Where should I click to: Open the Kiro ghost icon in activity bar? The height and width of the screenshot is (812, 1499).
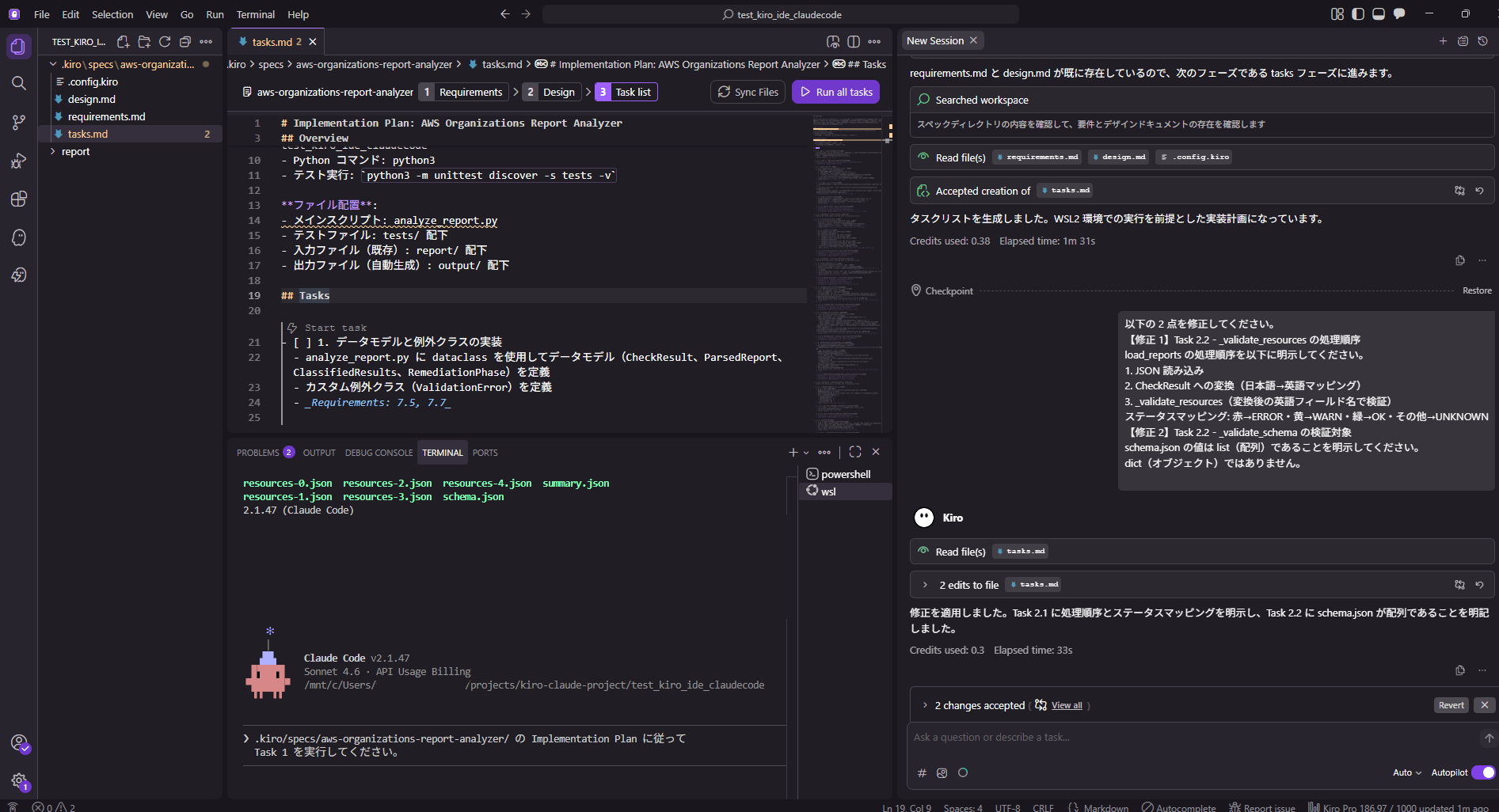pos(19,237)
